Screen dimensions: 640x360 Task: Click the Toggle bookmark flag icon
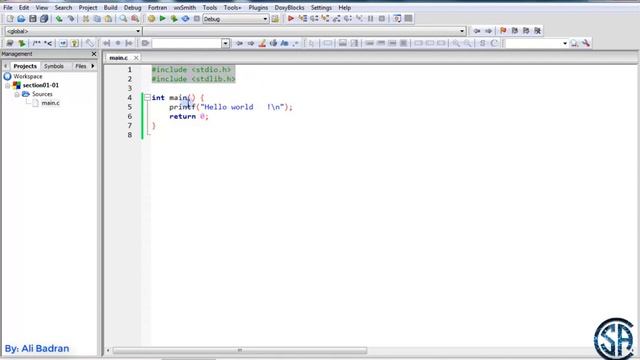pyautogui.click(x=503, y=31)
